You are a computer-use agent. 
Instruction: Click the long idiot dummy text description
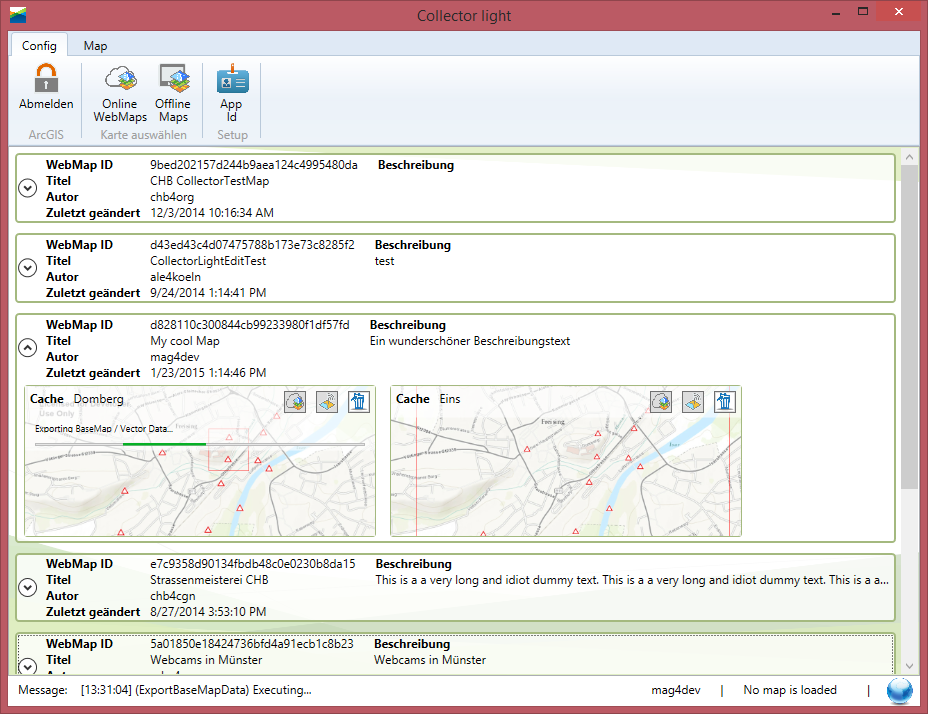632,580
